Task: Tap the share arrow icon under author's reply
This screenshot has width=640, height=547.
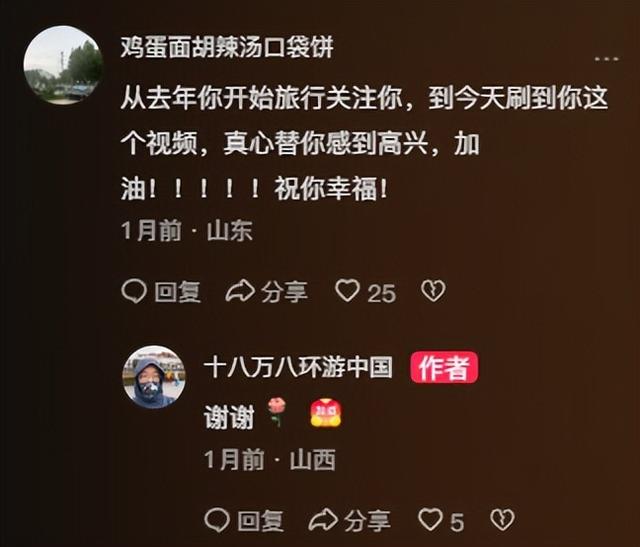Action: (323, 520)
